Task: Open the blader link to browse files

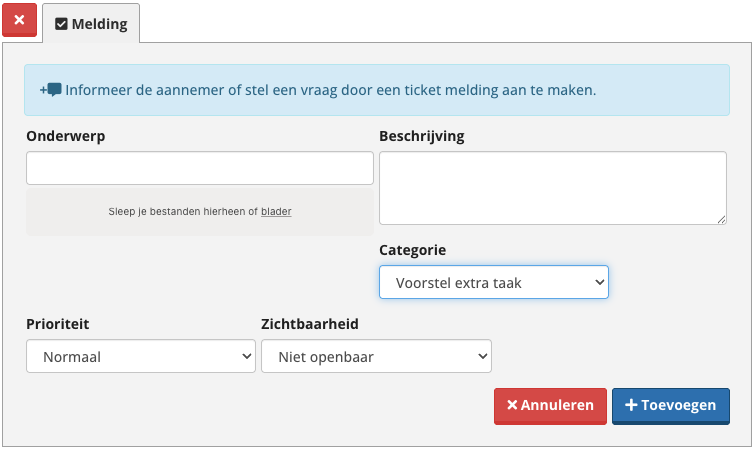Action: [276, 212]
